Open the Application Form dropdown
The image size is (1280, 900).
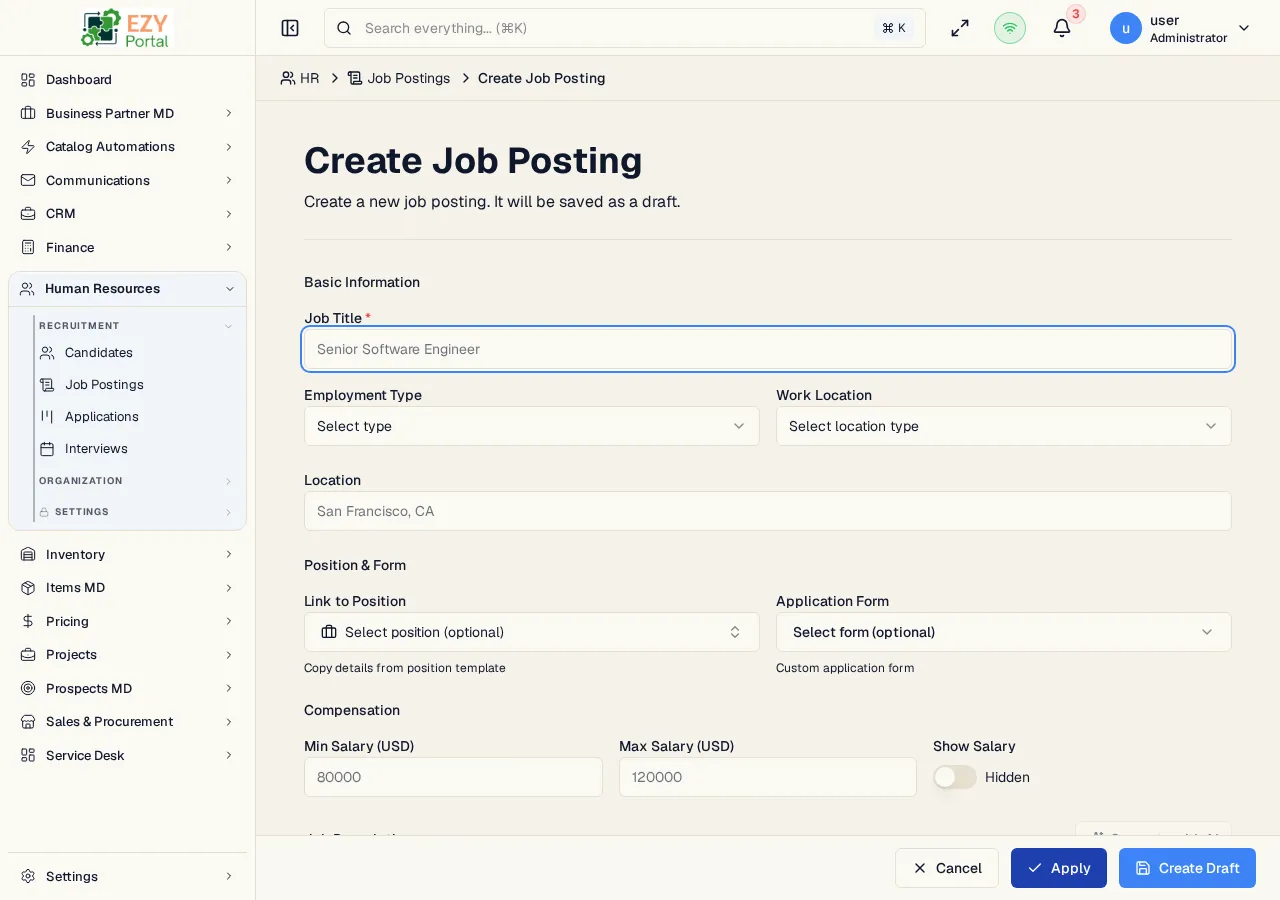[x=1004, y=632]
